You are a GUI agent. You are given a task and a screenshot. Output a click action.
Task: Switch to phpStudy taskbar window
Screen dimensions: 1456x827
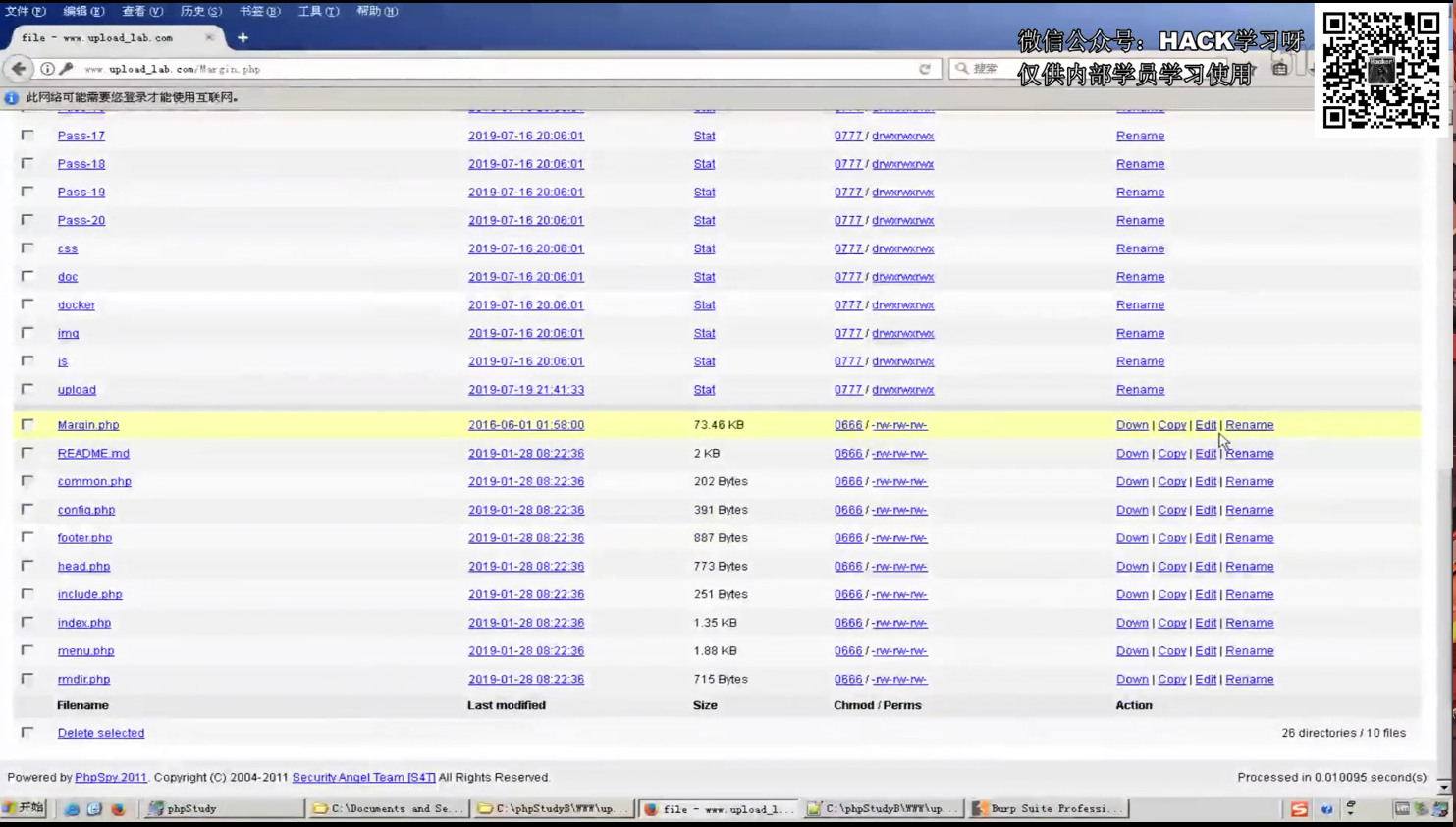(224, 808)
